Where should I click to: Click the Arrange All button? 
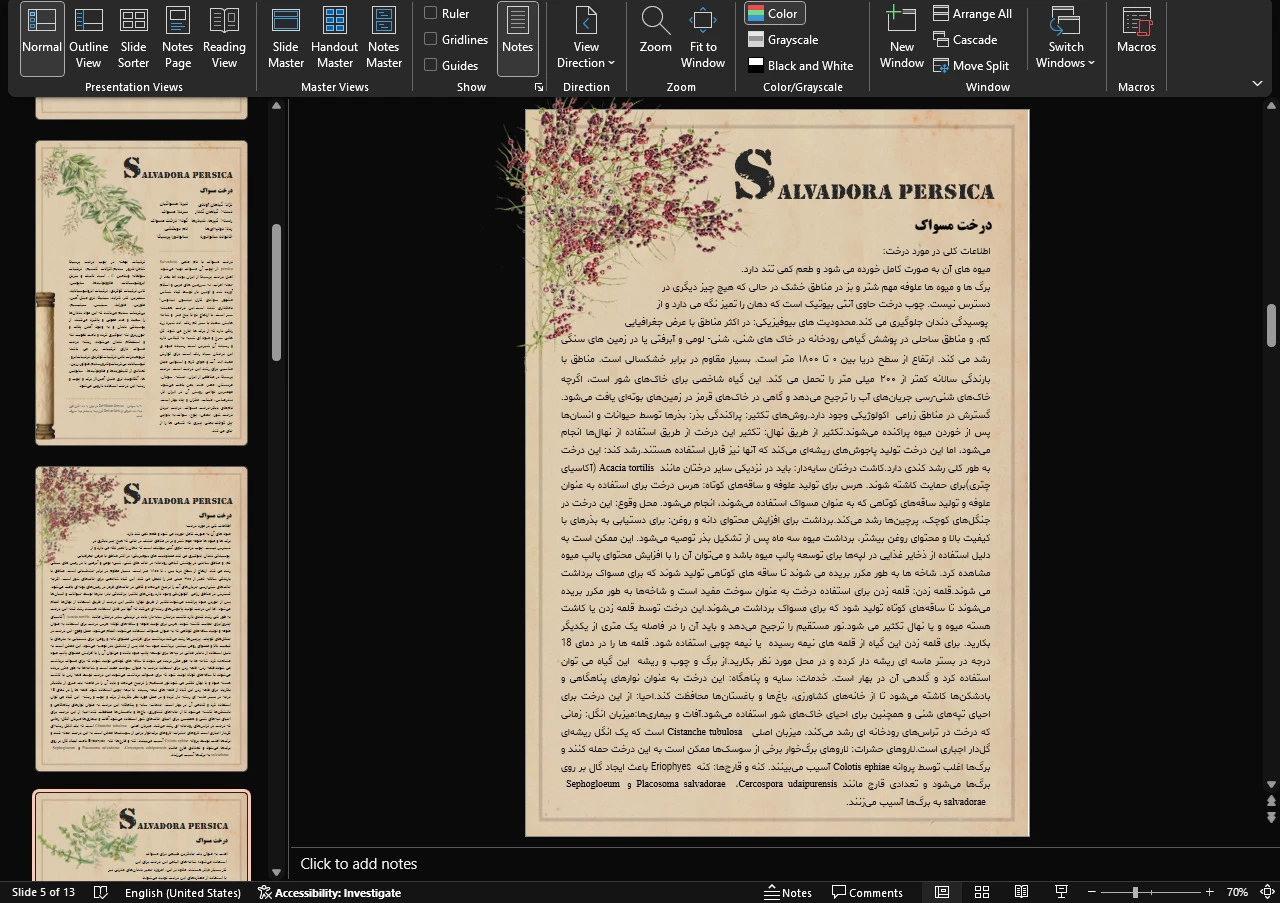[972, 14]
